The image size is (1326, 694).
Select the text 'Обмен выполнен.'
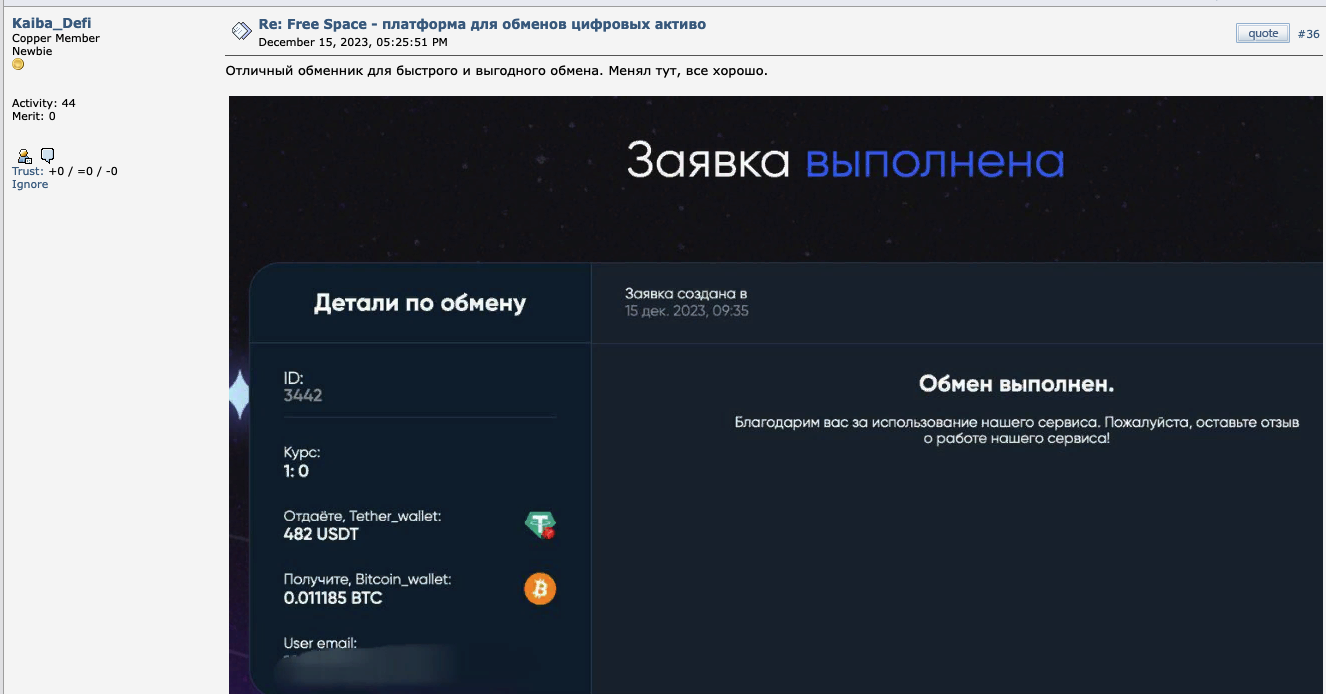pyautogui.click(x=1016, y=384)
